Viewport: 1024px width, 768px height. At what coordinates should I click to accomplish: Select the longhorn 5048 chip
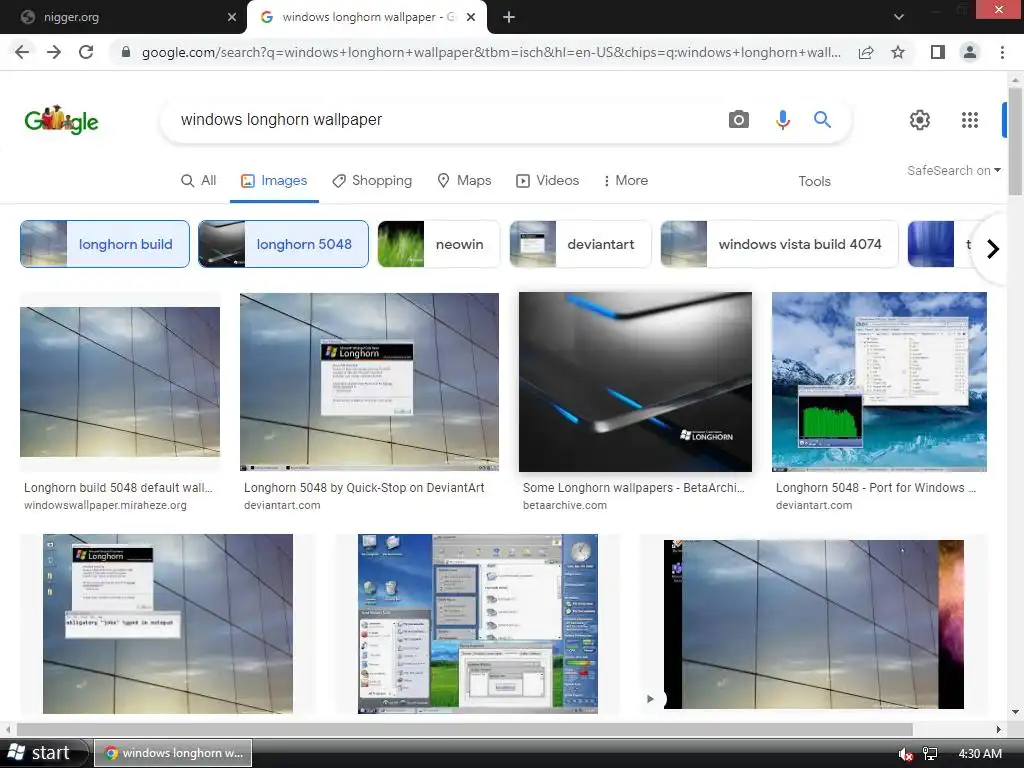tap(283, 244)
